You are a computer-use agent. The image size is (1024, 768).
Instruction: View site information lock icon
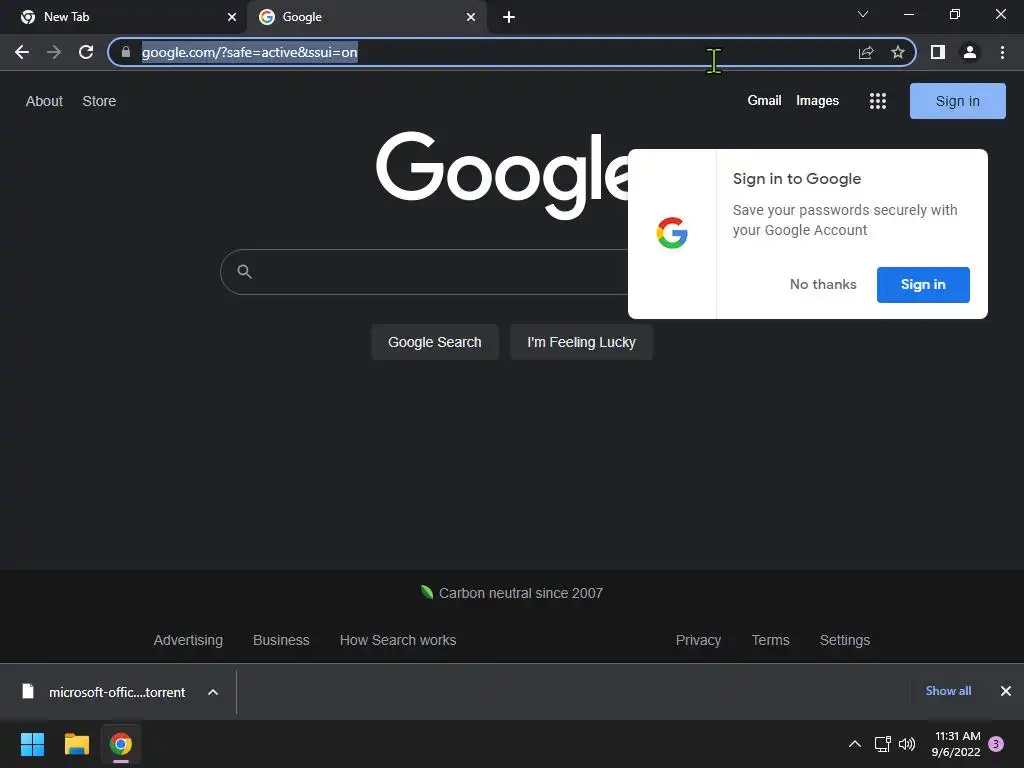126,52
